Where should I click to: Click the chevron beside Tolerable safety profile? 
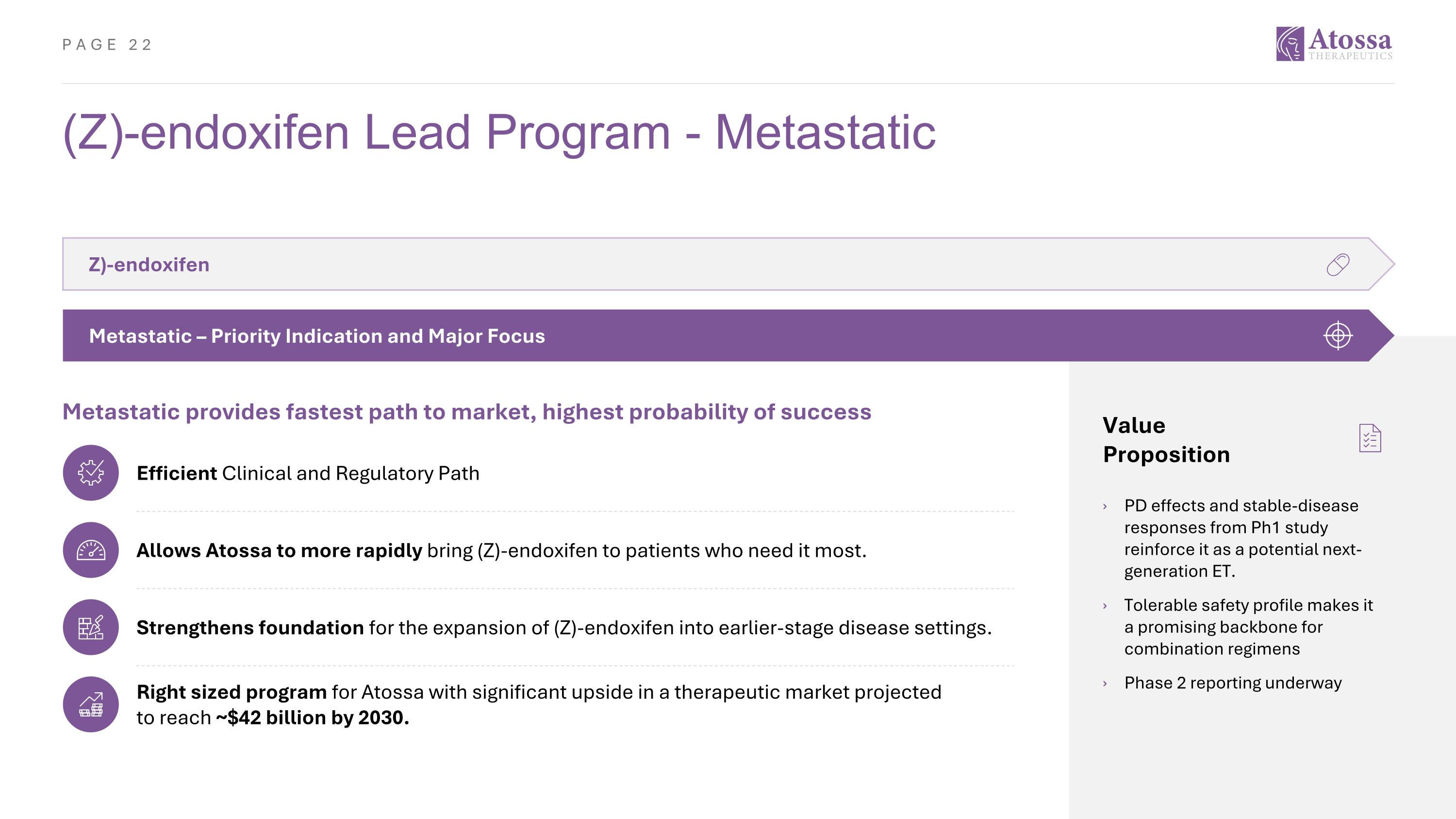1105,606
